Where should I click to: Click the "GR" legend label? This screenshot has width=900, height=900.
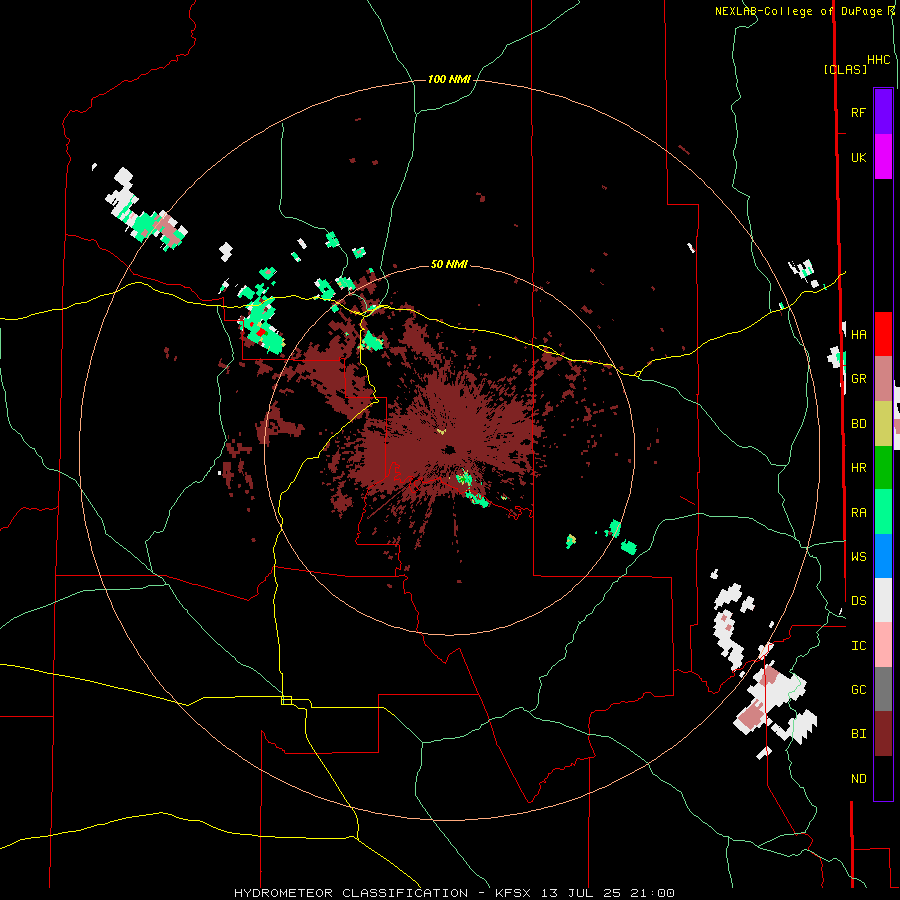859,379
